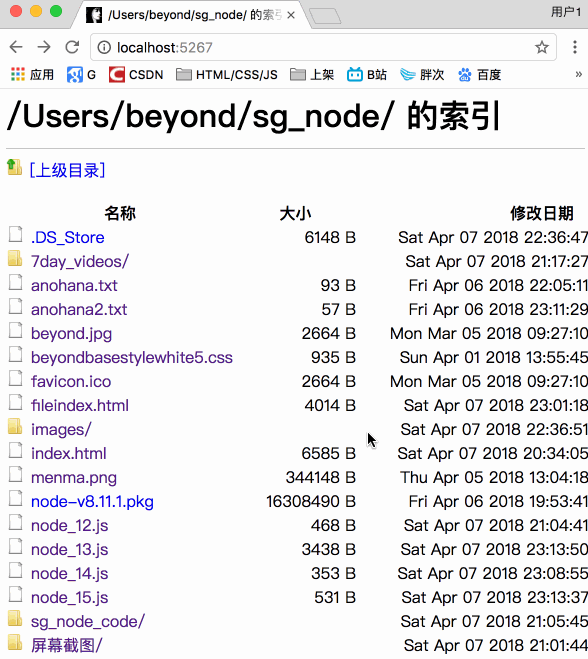Bookmark page with the star icon

[x=542, y=47]
